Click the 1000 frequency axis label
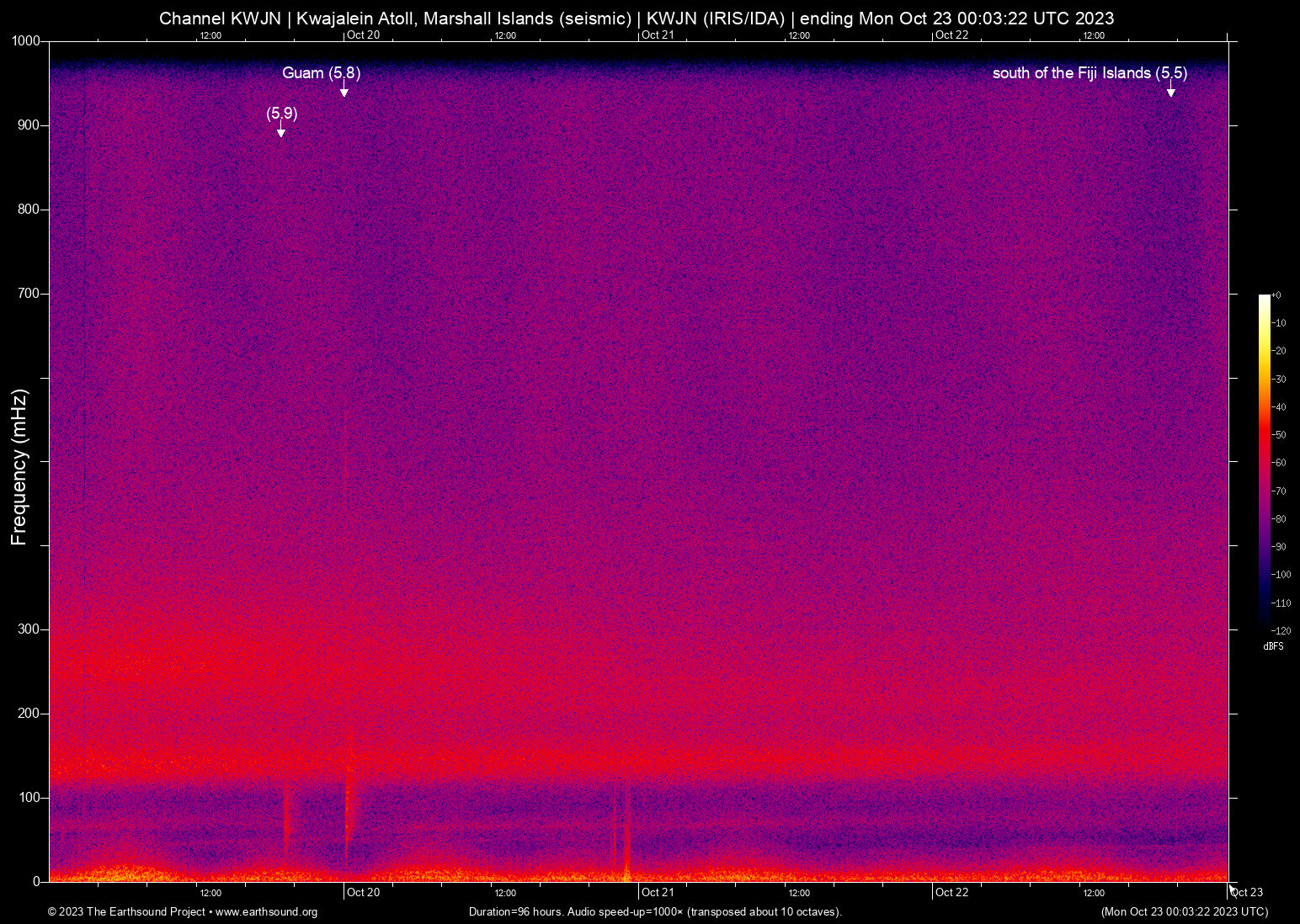 point(26,41)
